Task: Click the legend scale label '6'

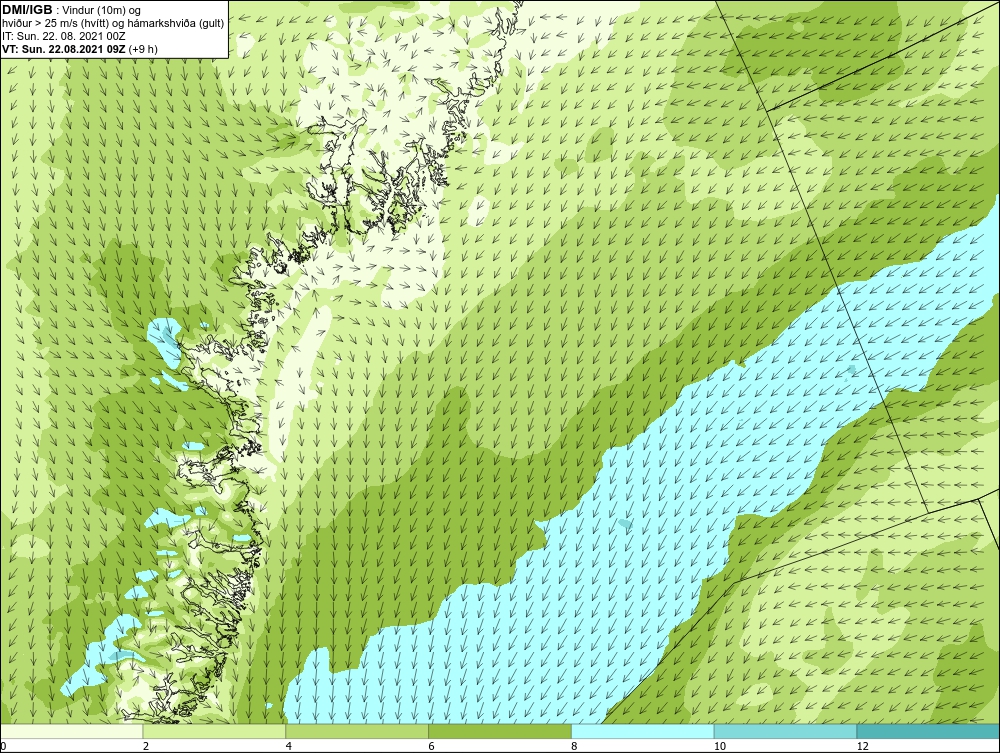Action: point(431,746)
